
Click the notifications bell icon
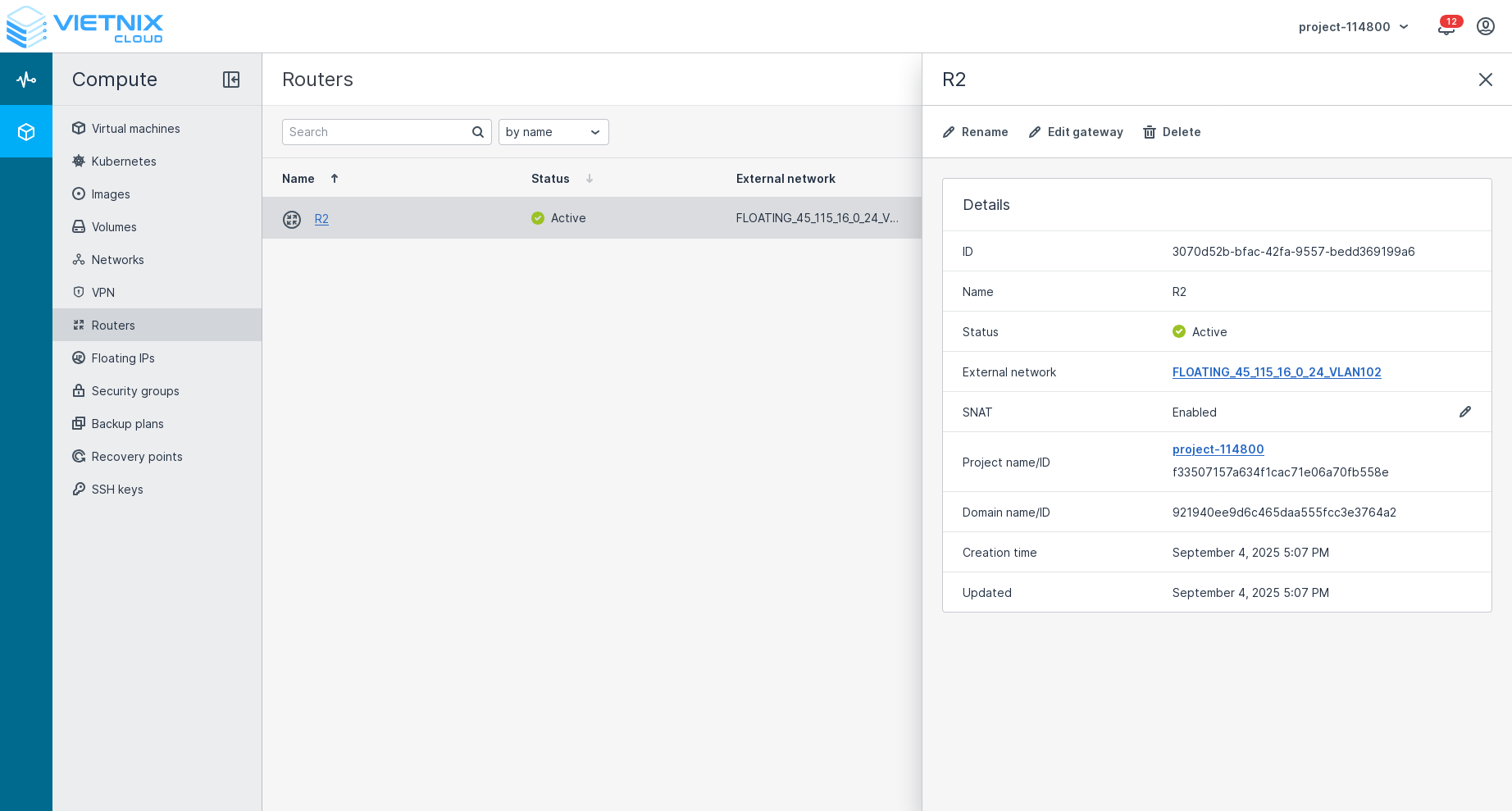(1446, 27)
